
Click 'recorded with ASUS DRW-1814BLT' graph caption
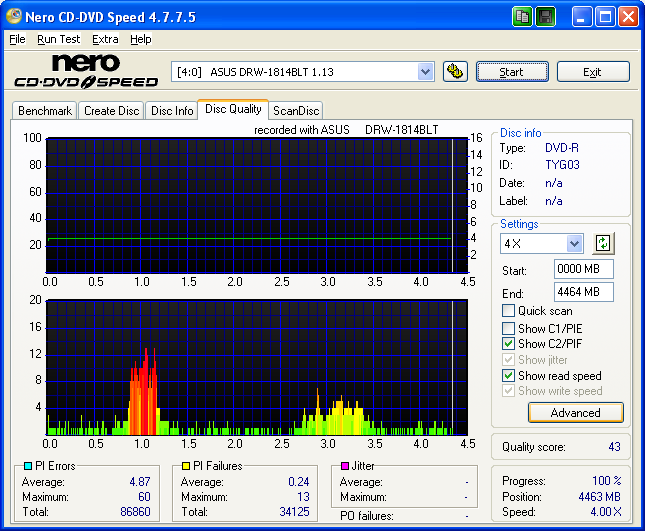pos(346,130)
